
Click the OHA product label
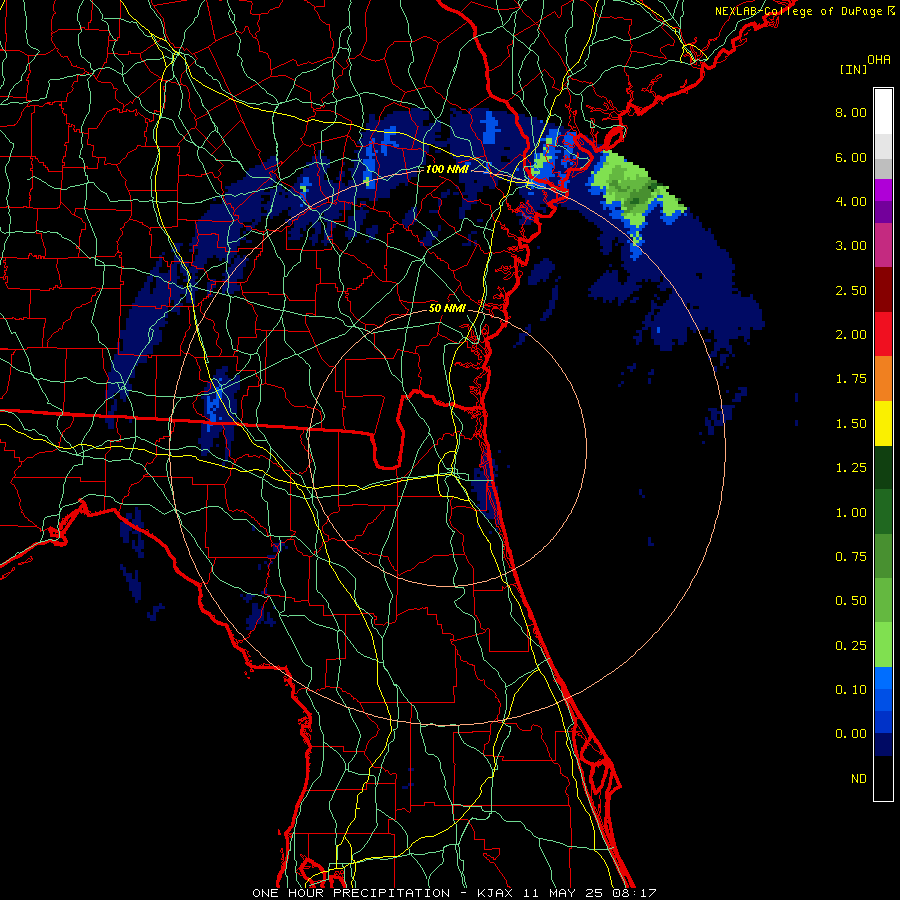point(879,59)
